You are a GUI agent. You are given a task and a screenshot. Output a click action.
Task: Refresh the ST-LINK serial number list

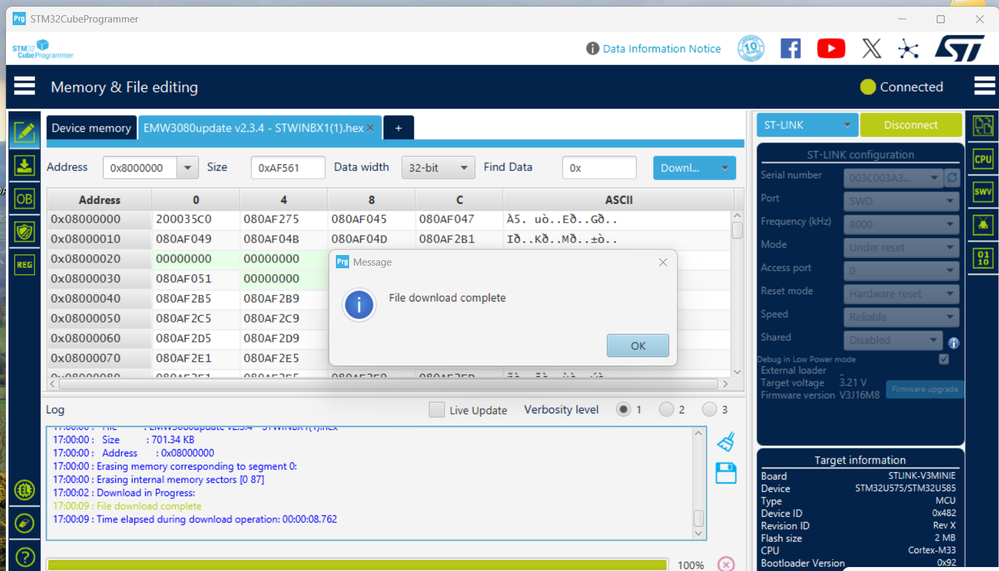[x=952, y=178]
